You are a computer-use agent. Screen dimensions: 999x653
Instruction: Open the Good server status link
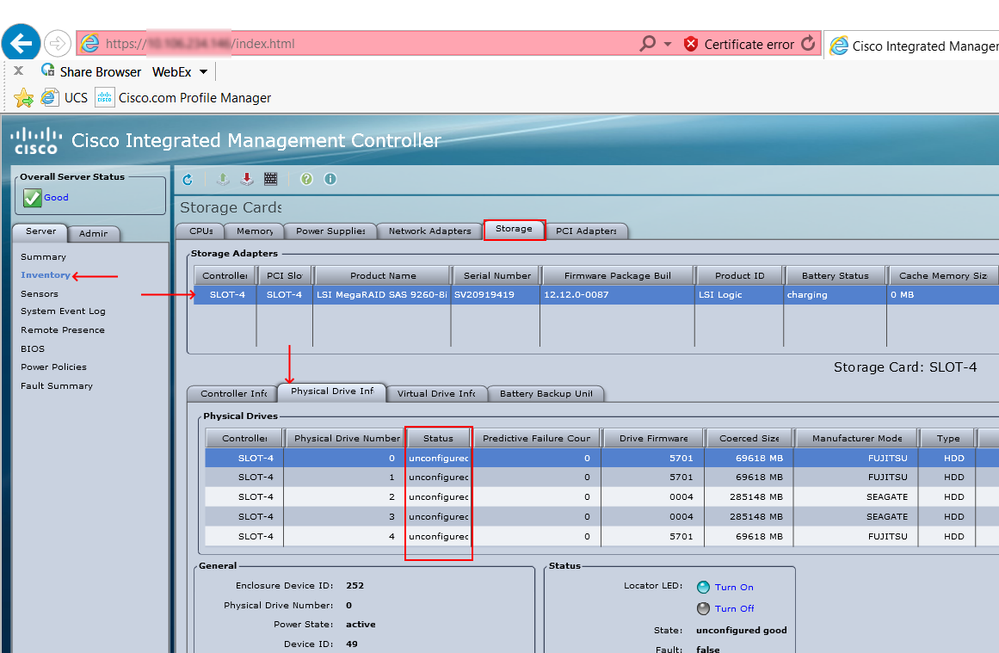pos(56,197)
